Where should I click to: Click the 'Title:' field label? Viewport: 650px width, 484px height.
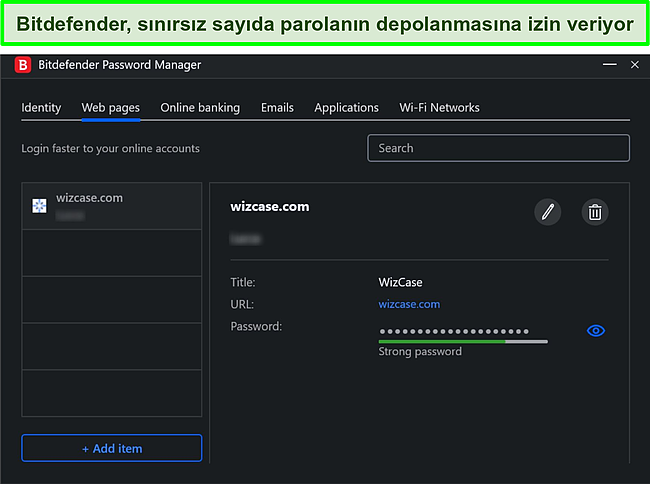pos(243,283)
